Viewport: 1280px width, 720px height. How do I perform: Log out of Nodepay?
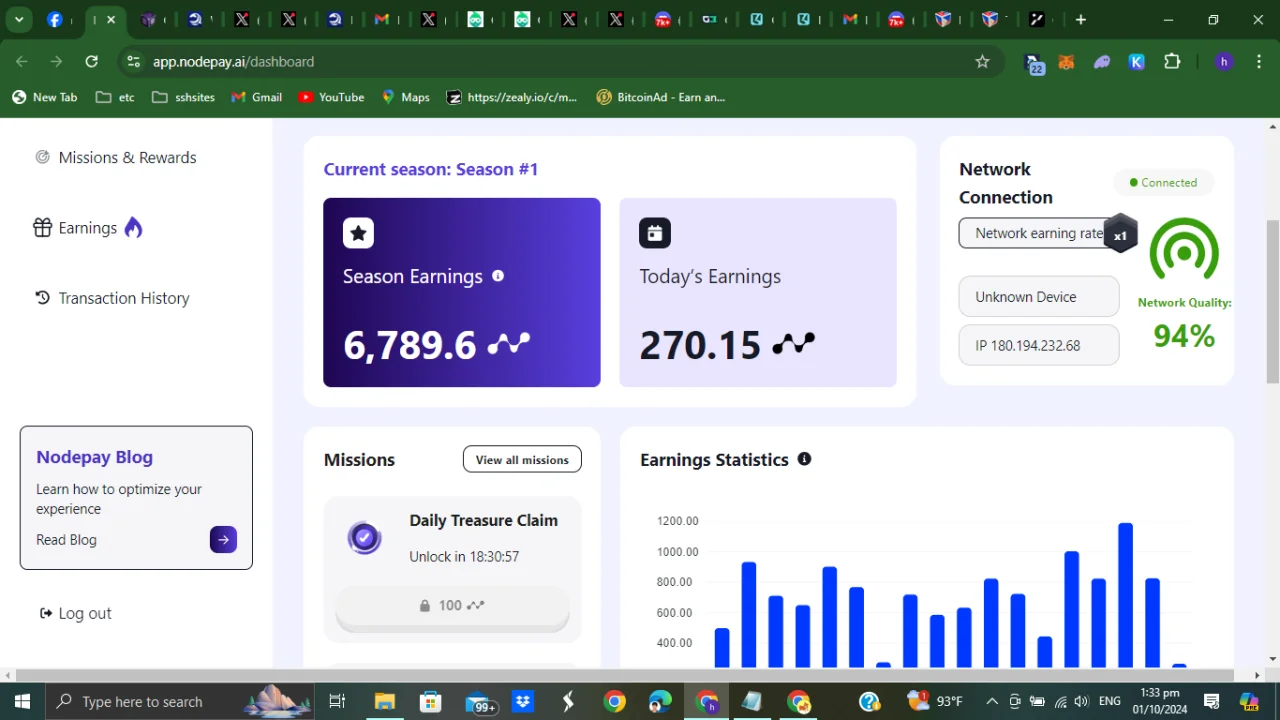(76, 613)
